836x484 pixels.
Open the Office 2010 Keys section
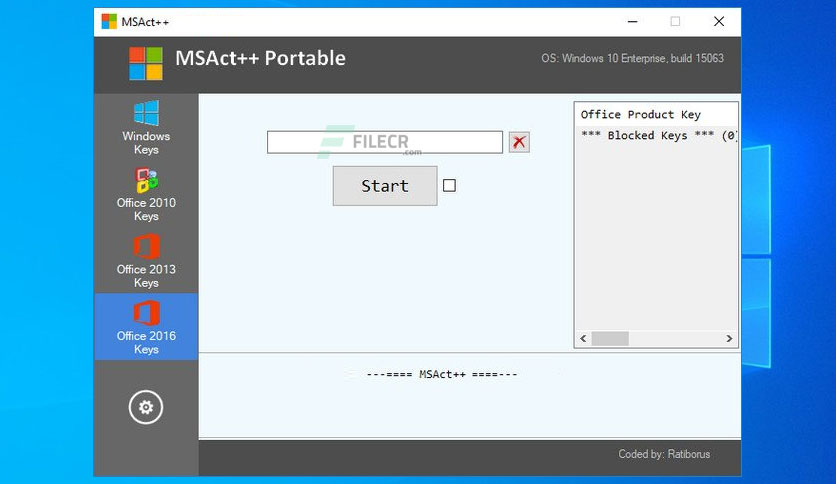146,194
